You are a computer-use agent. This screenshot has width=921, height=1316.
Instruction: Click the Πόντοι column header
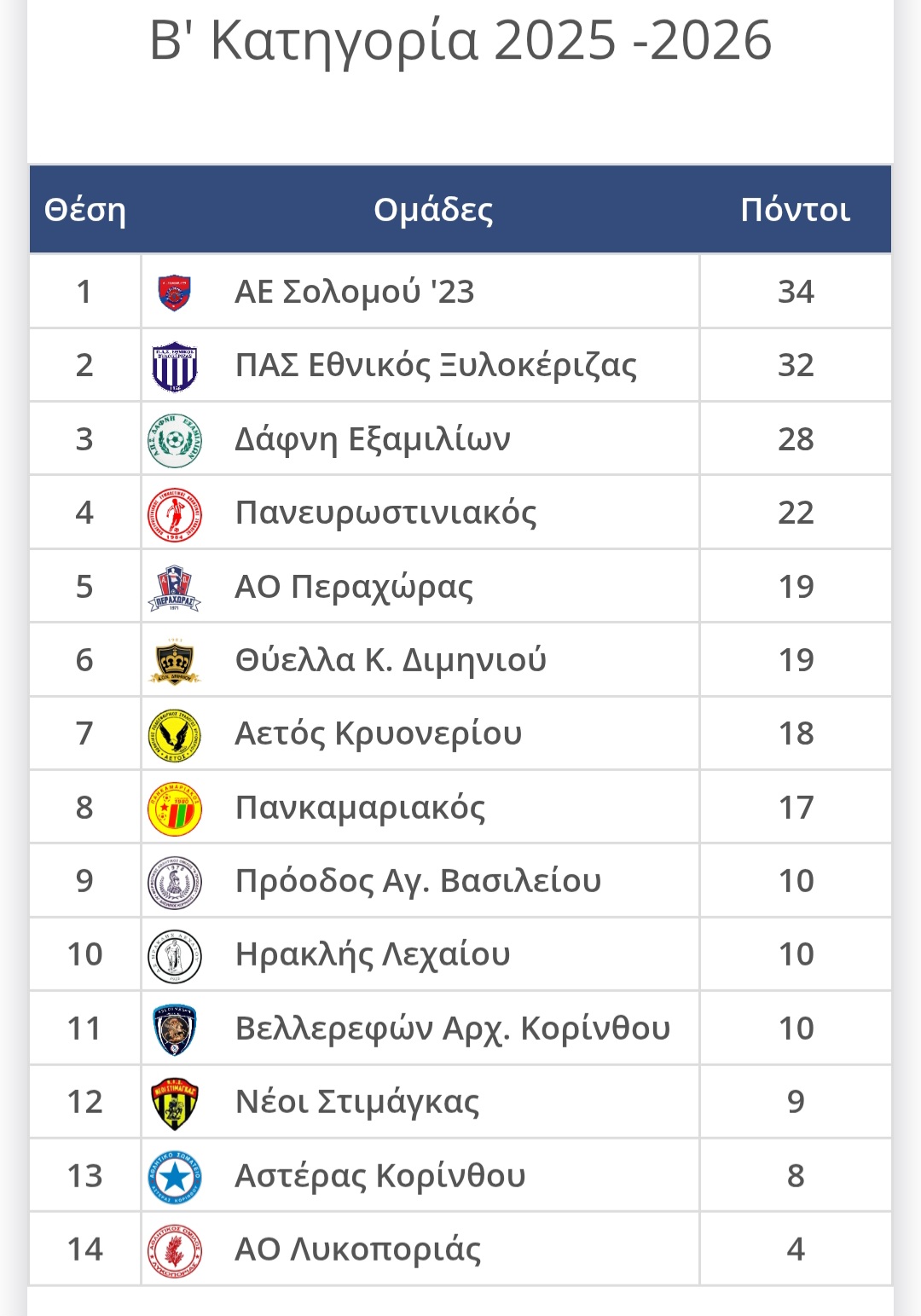(x=795, y=210)
